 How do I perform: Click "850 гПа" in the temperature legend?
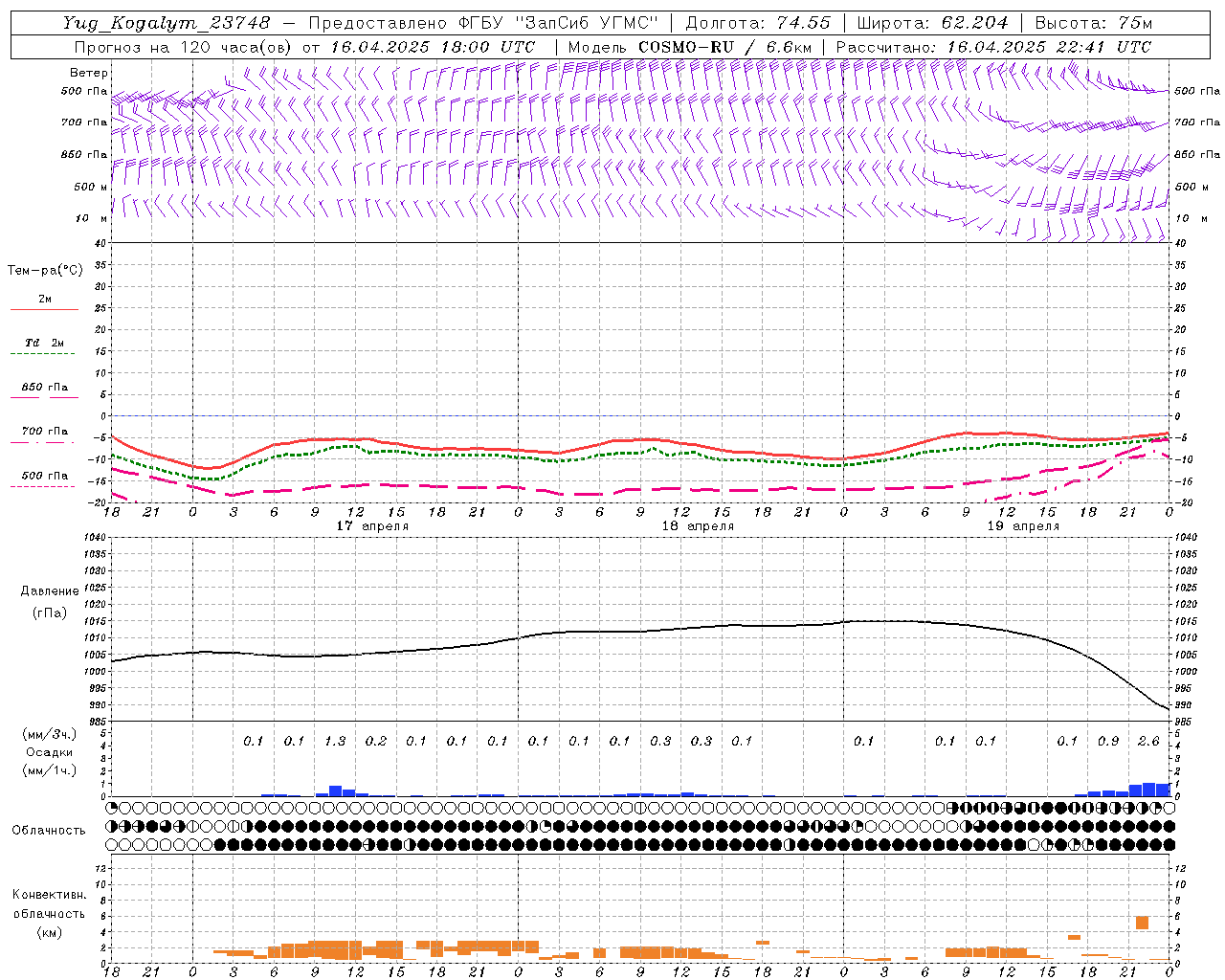tap(45, 388)
